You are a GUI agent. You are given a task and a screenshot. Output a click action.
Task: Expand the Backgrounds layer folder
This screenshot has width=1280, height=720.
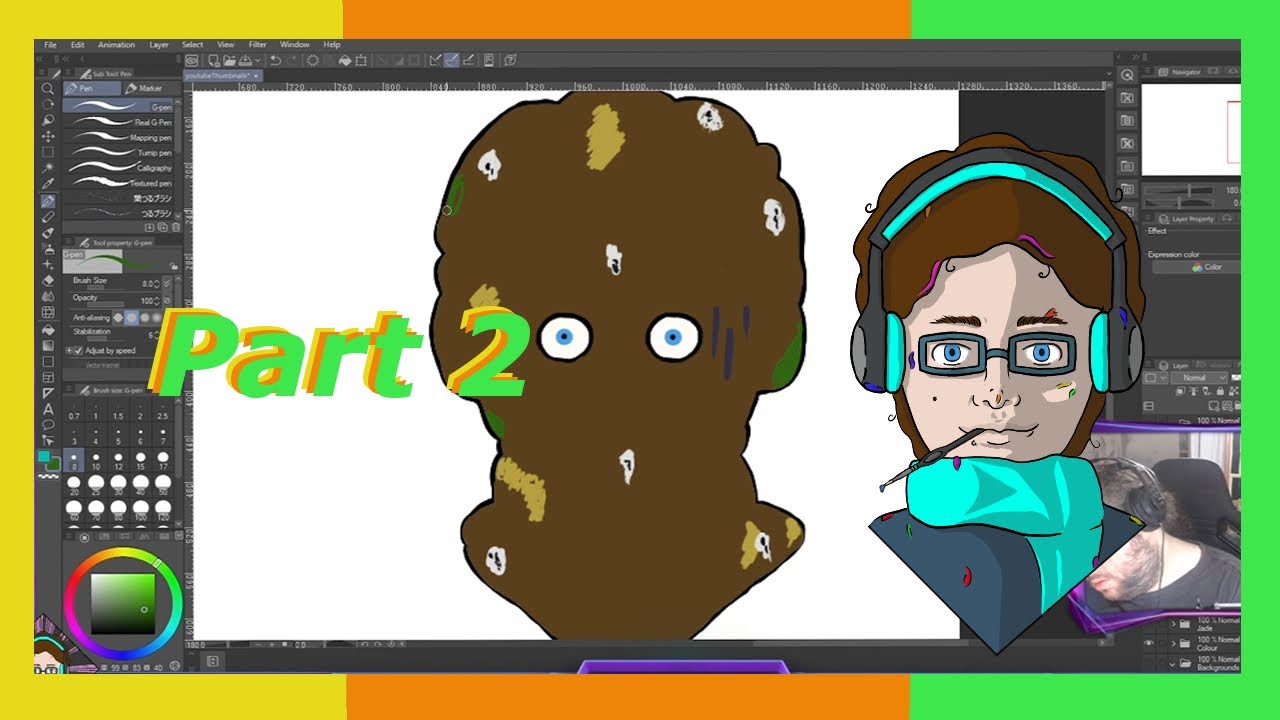pos(1172,663)
